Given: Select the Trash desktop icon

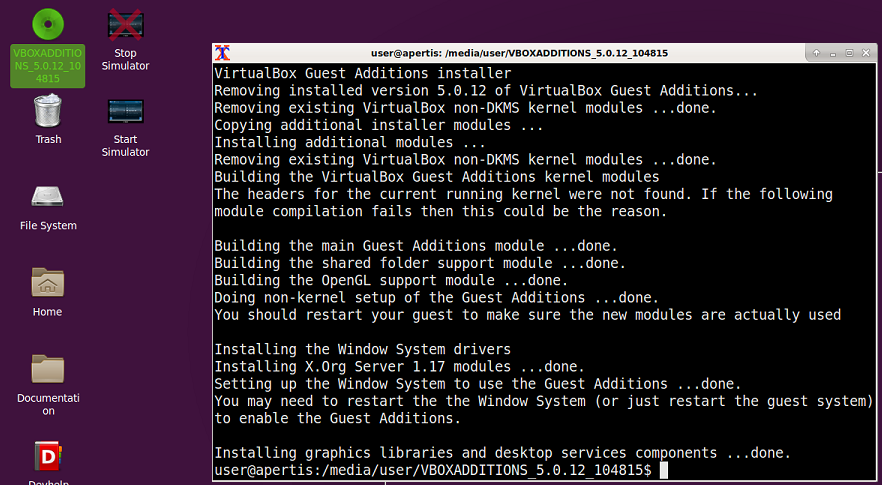Looking at the screenshot, I should tap(48, 111).
